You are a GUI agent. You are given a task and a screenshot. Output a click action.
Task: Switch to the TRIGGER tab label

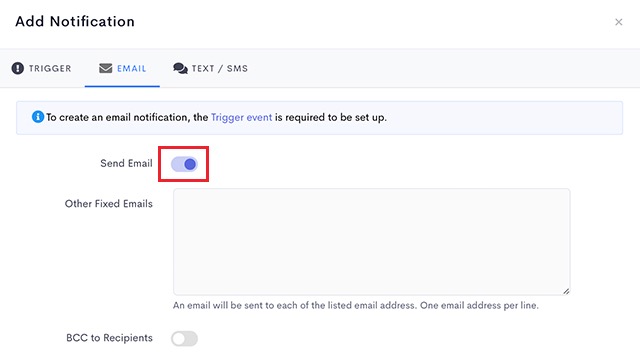50,68
